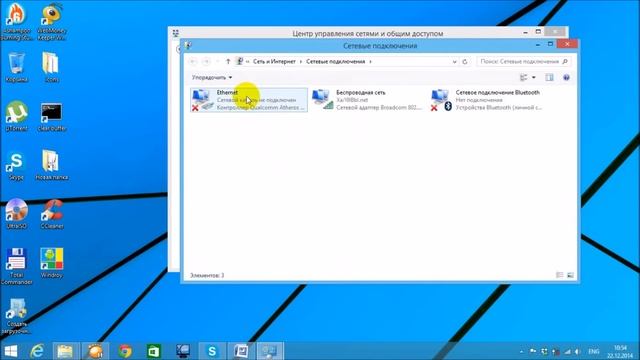Image resolution: width=640 pixels, height=360 pixels.
Task: Launch Internet Explorer from taskbar
Action: click(x=38, y=351)
